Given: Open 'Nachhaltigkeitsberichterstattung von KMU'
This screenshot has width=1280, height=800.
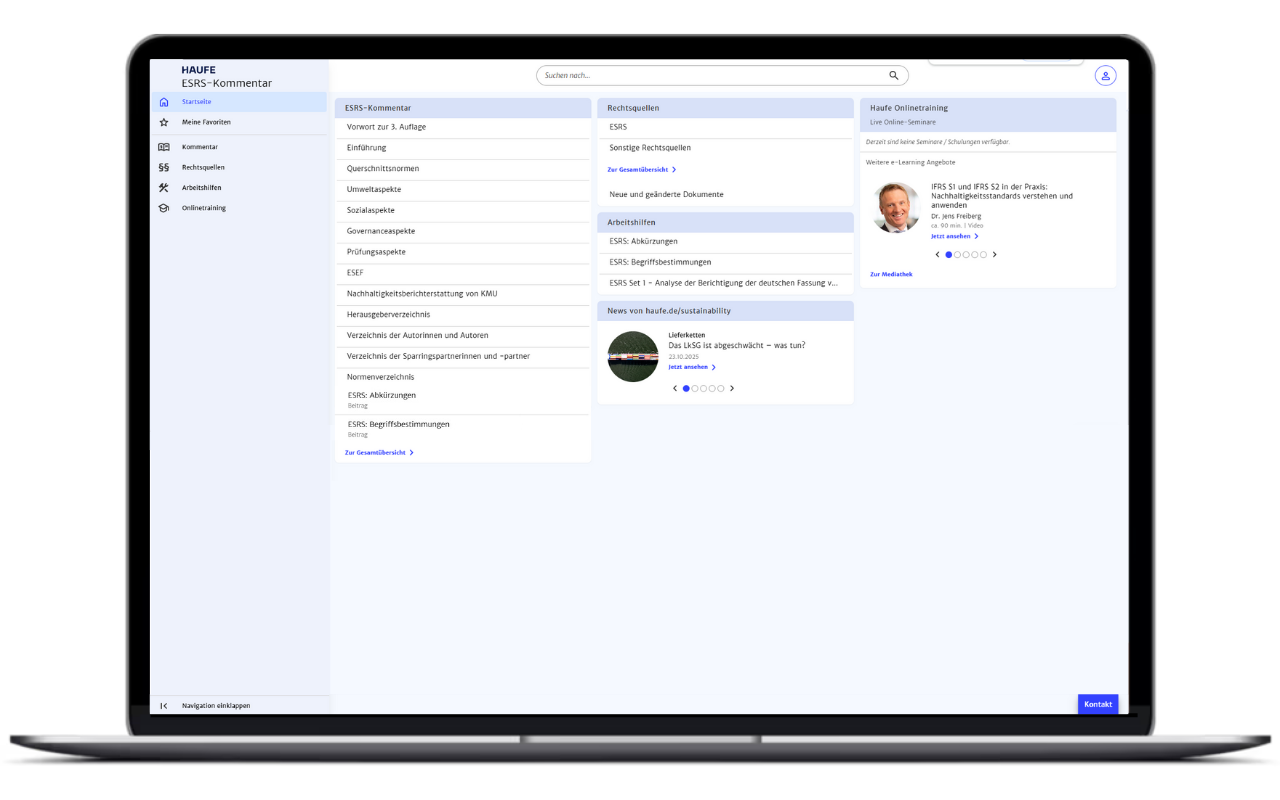Looking at the screenshot, I should (x=463, y=294).
